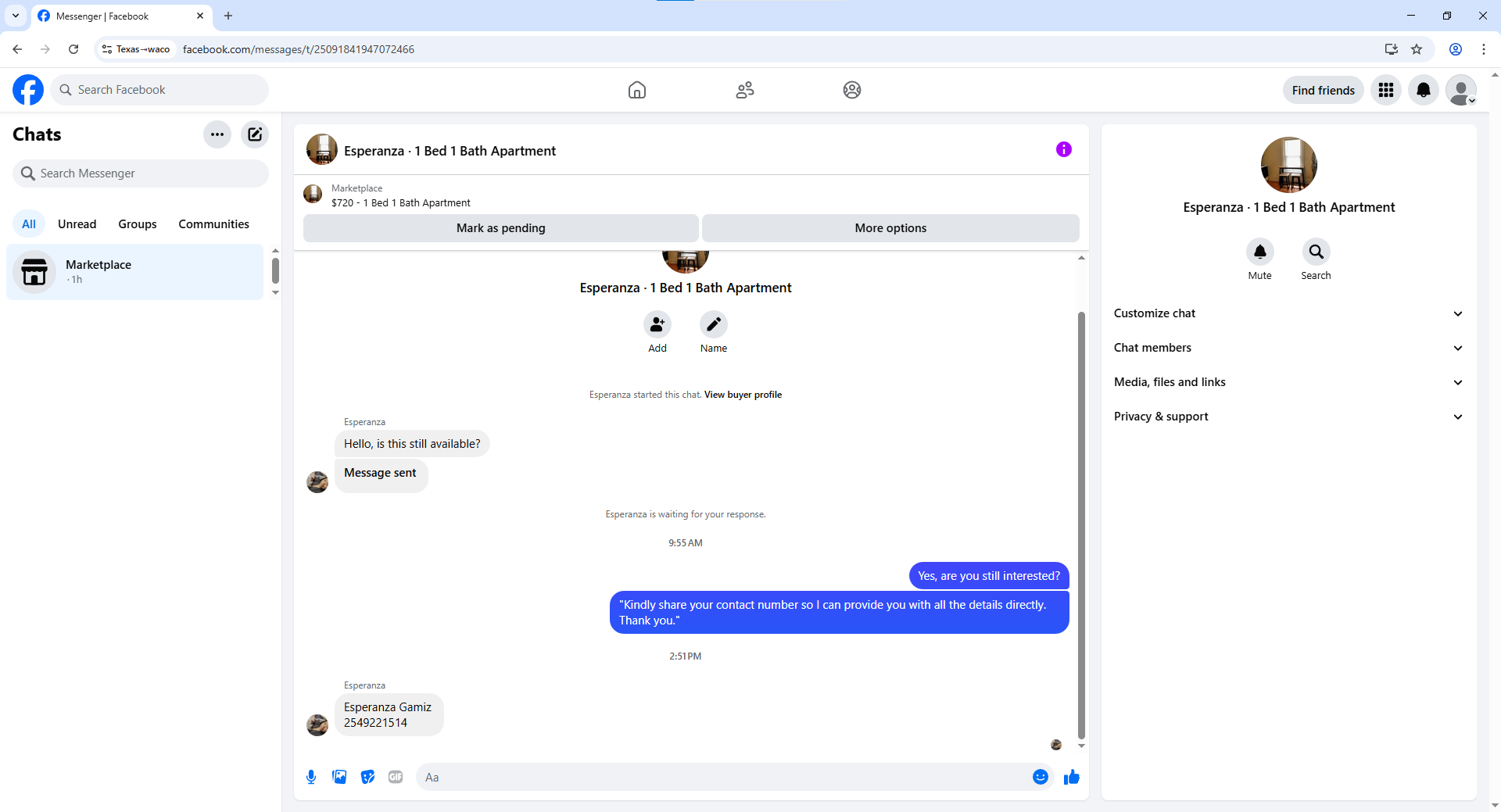Open Chrome three-dot menu
This screenshot has height=812, width=1501.
[1484, 49]
